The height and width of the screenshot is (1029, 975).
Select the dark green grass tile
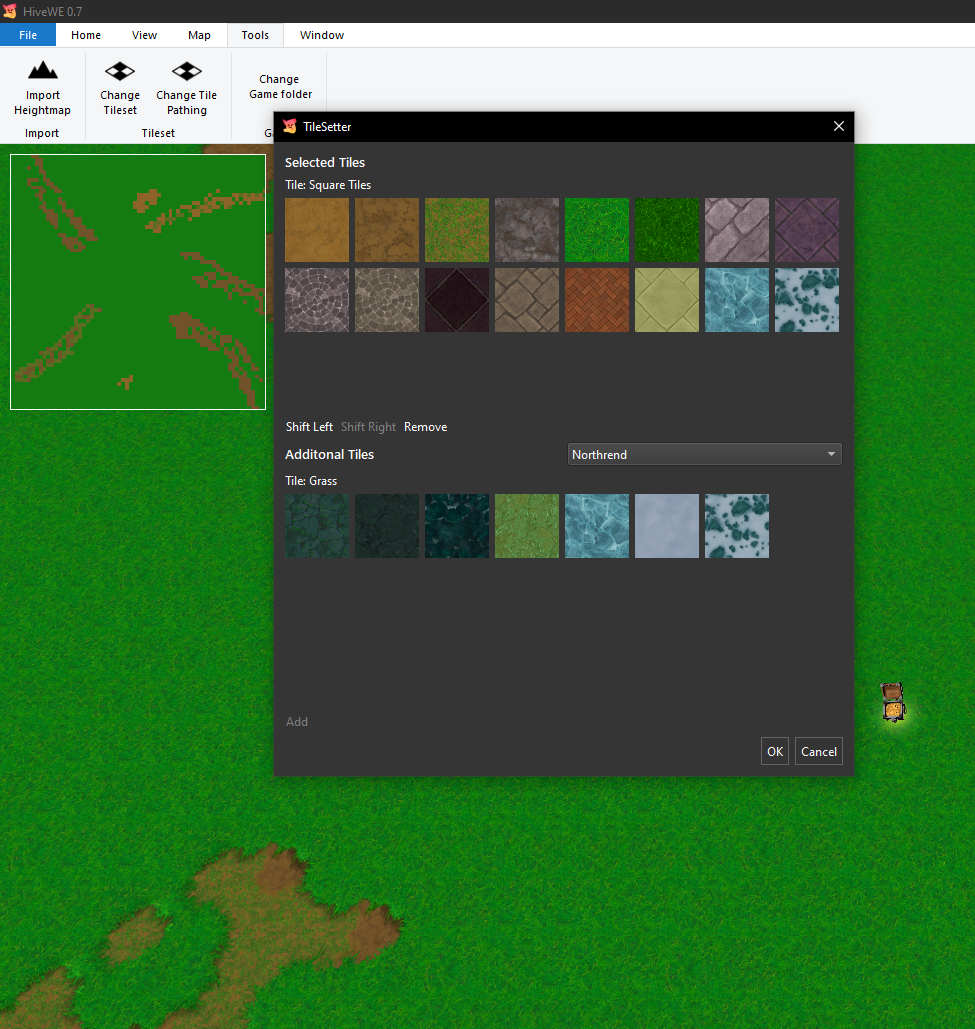tap(667, 230)
